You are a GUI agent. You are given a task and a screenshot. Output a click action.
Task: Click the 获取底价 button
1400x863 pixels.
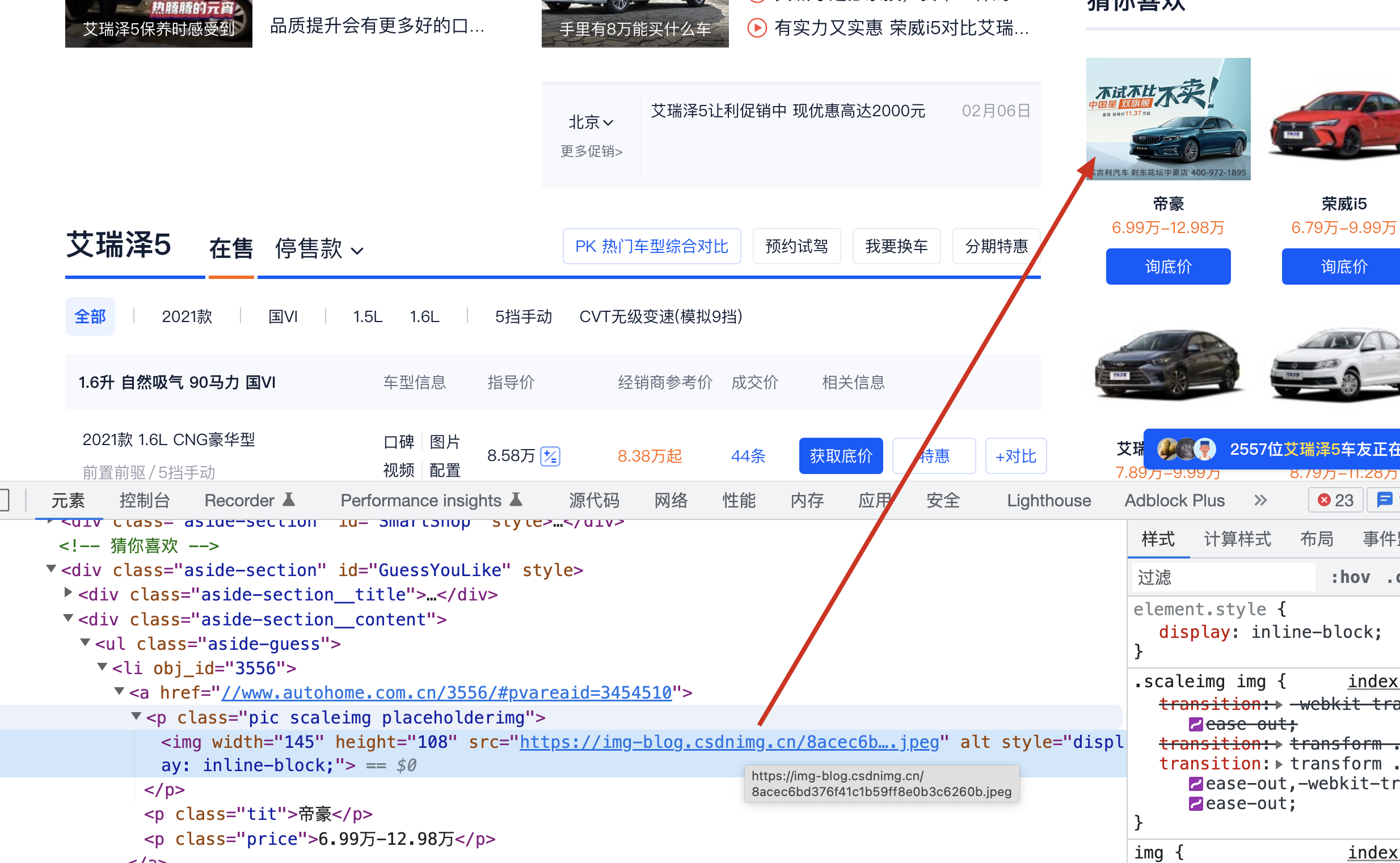click(841, 456)
